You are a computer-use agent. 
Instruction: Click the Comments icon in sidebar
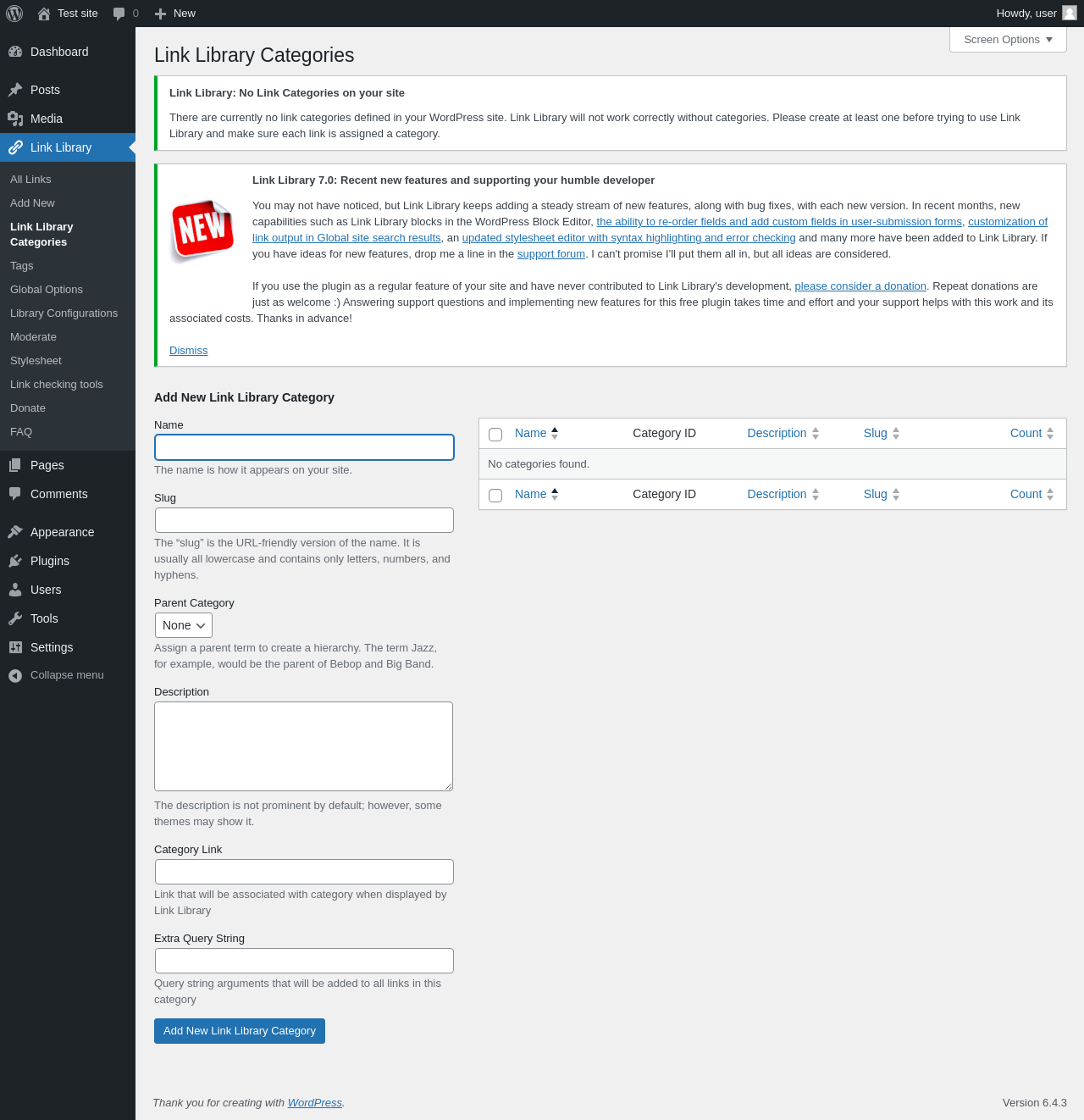pyautogui.click(x=15, y=494)
